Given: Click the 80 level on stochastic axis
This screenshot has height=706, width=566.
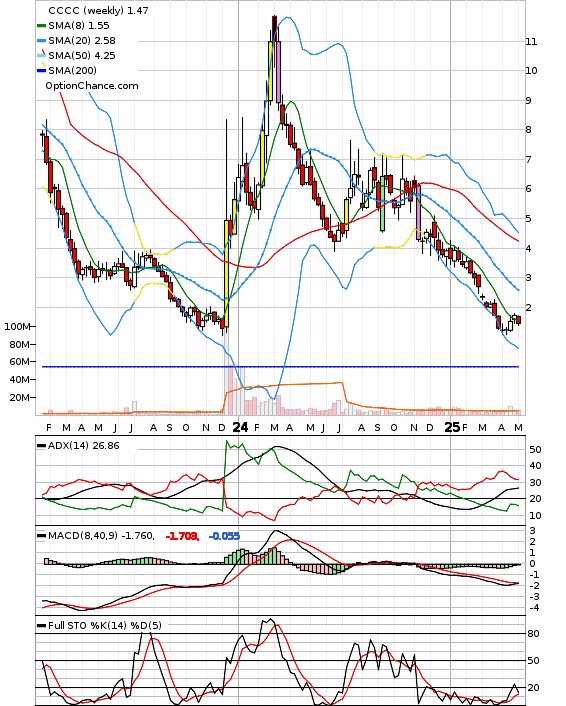Looking at the screenshot, I should 533,634.
